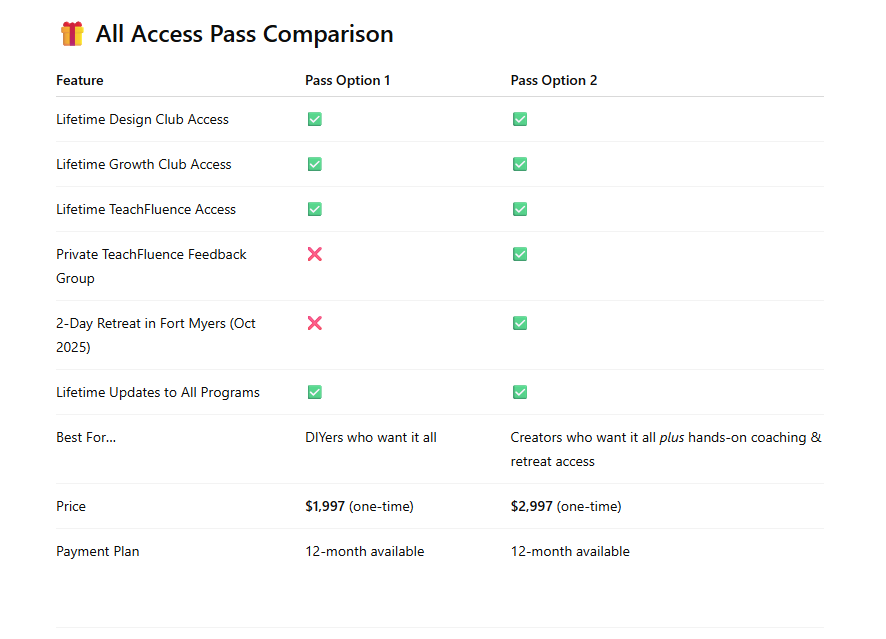Screen dimensions: 886x639
Task: Click Pass Option 1 checkmark for Design Club
Action: point(315,119)
